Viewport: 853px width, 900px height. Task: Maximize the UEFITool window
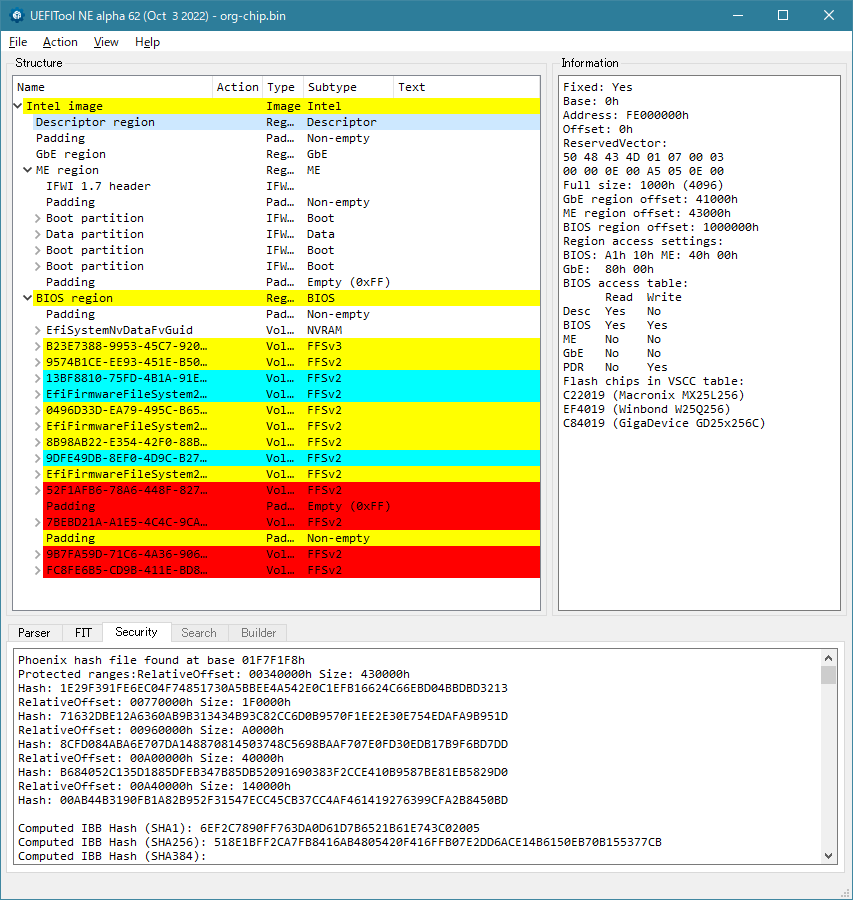(x=783, y=15)
